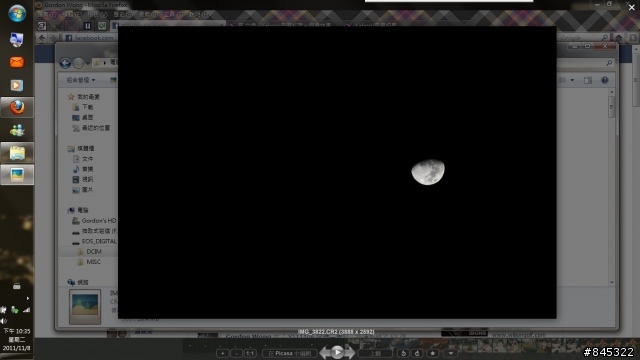Image resolution: width=640 pixels, height=360 pixels.
Task: Star the current photo
Action: (x=433, y=353)
